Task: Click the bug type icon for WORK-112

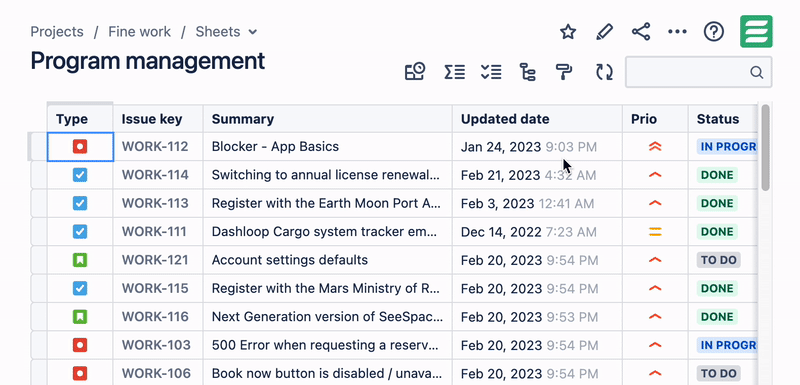Action: (x=80, y=147)
